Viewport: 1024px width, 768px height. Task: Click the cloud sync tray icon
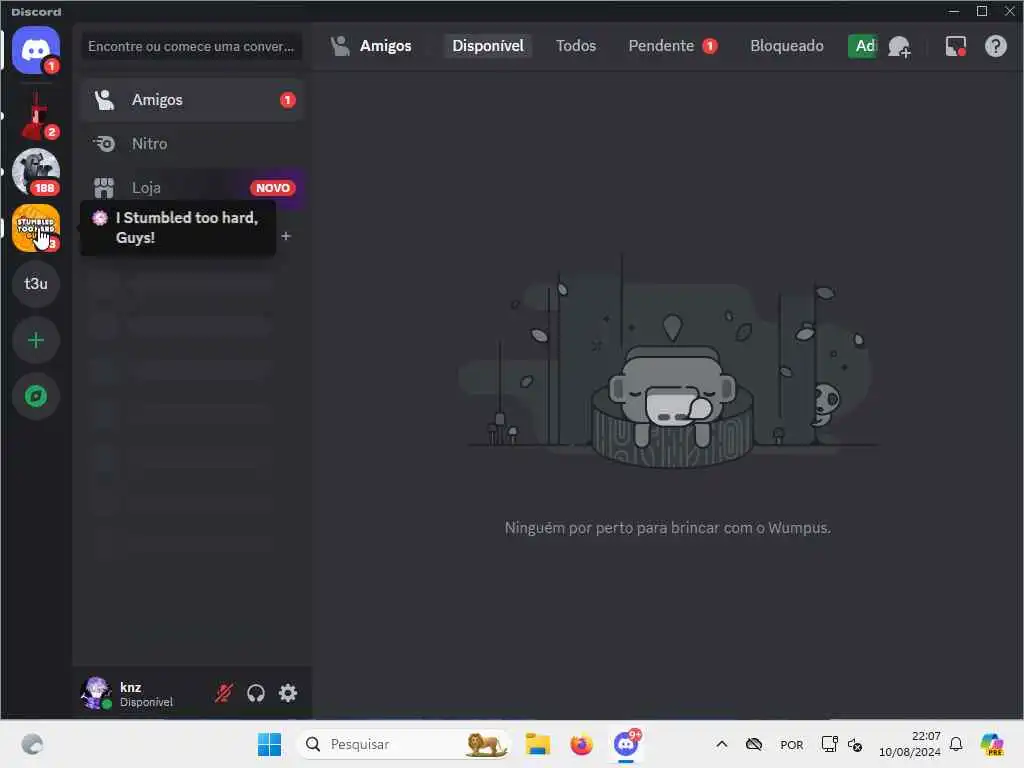(754, 744)
